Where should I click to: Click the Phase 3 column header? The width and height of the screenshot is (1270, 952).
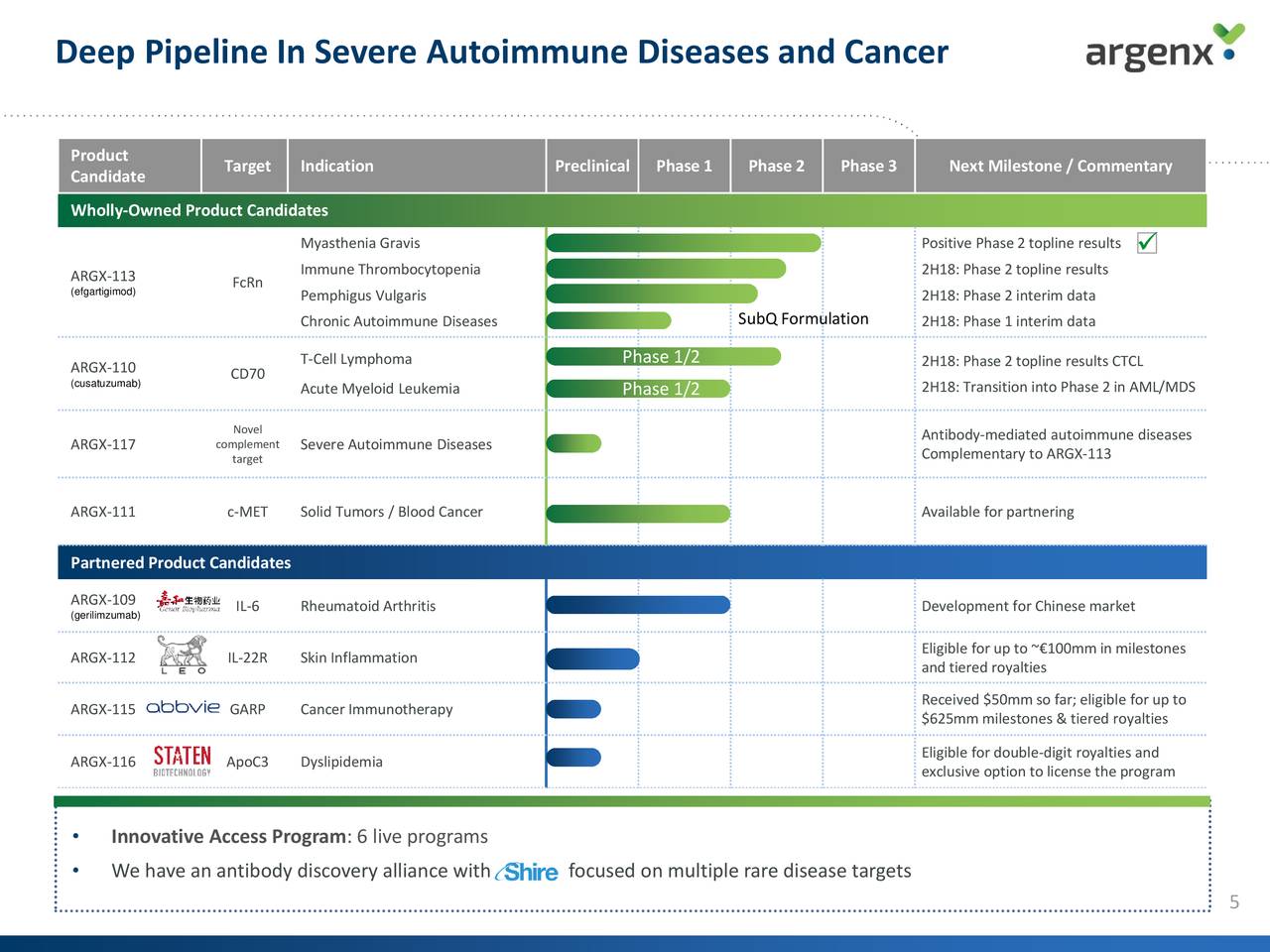coord(869,166)
